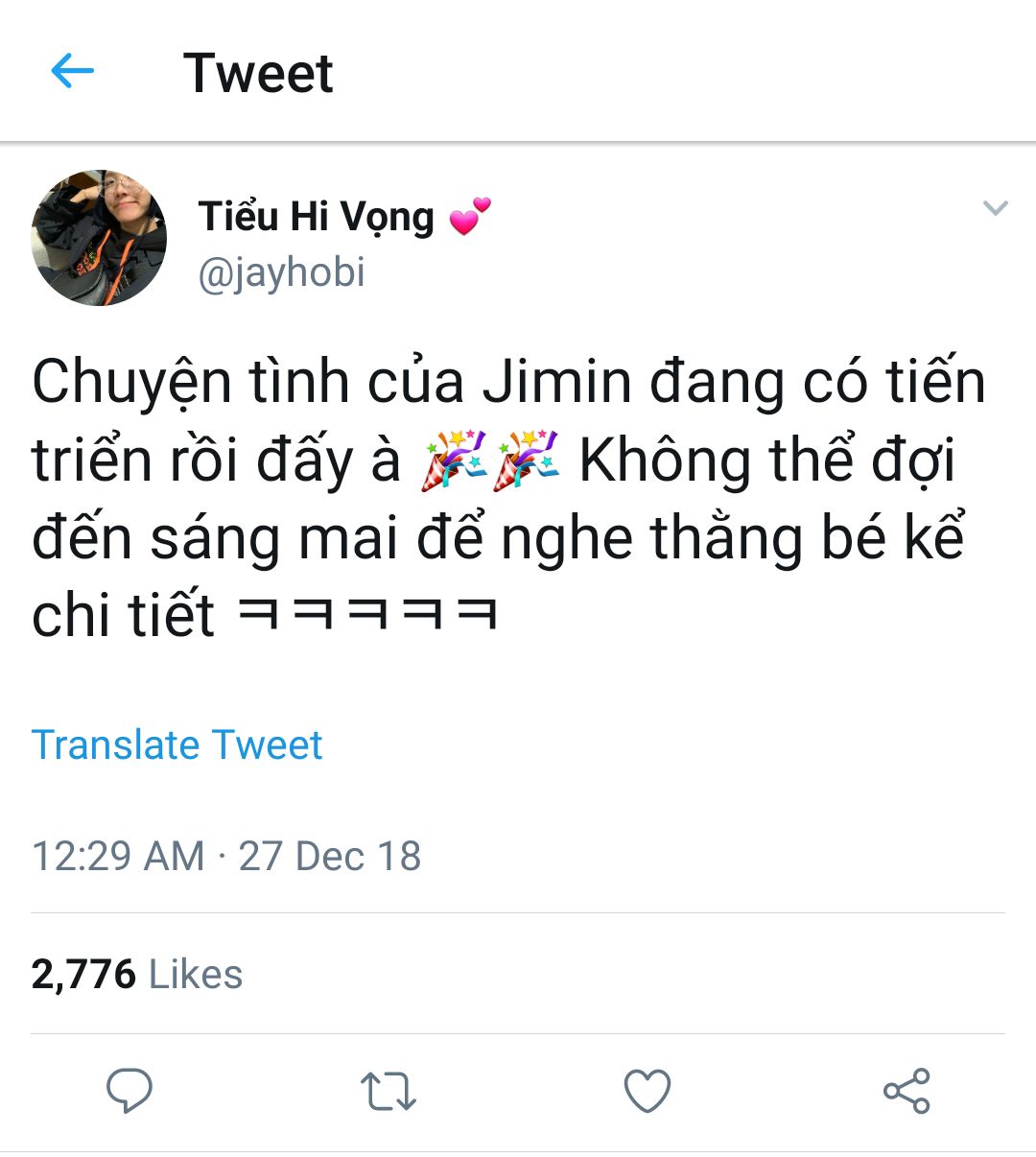Go back using the blue arrow
1036x1157 pixels.
(x=72, y=71)
